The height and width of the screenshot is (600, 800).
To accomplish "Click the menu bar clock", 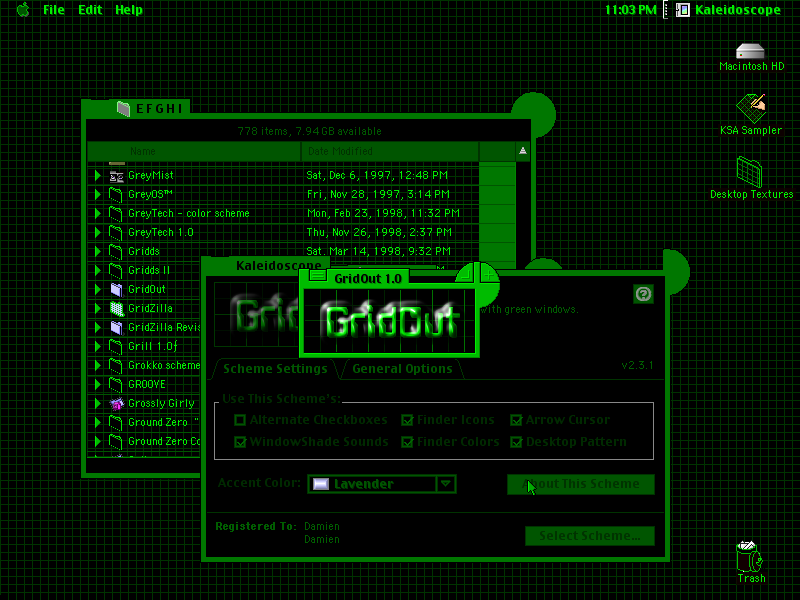I will pos(631,10).
